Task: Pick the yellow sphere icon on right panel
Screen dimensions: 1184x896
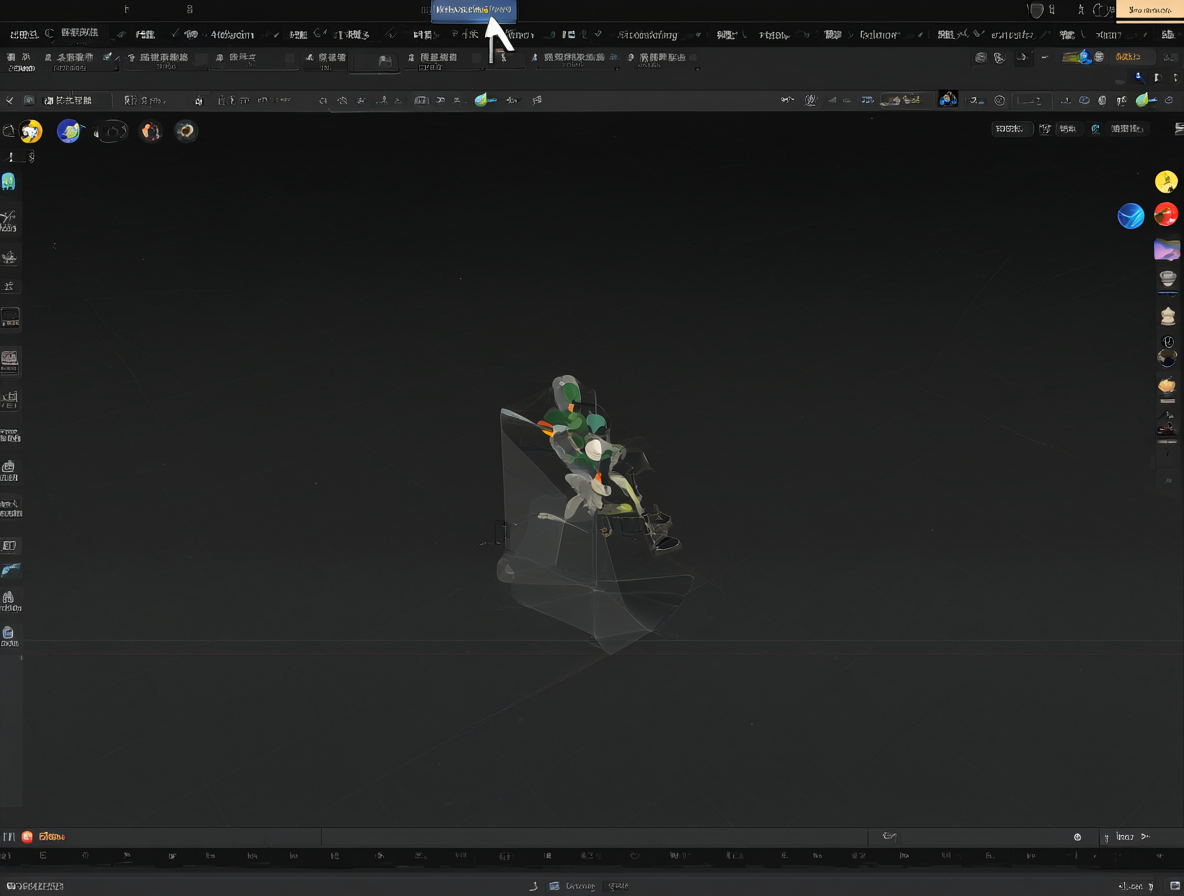Action: tap(1166, 182)
